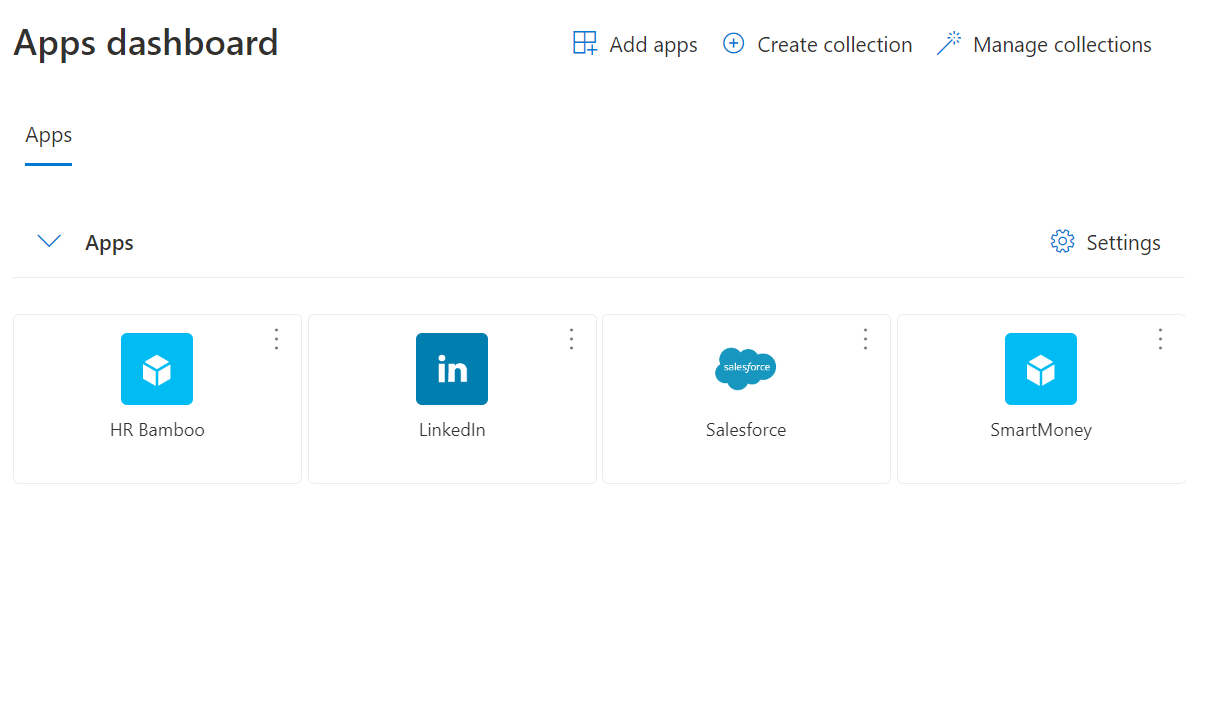Click the Manage collections label
The image size is (1215, 714).
(x=1062, y=45)
